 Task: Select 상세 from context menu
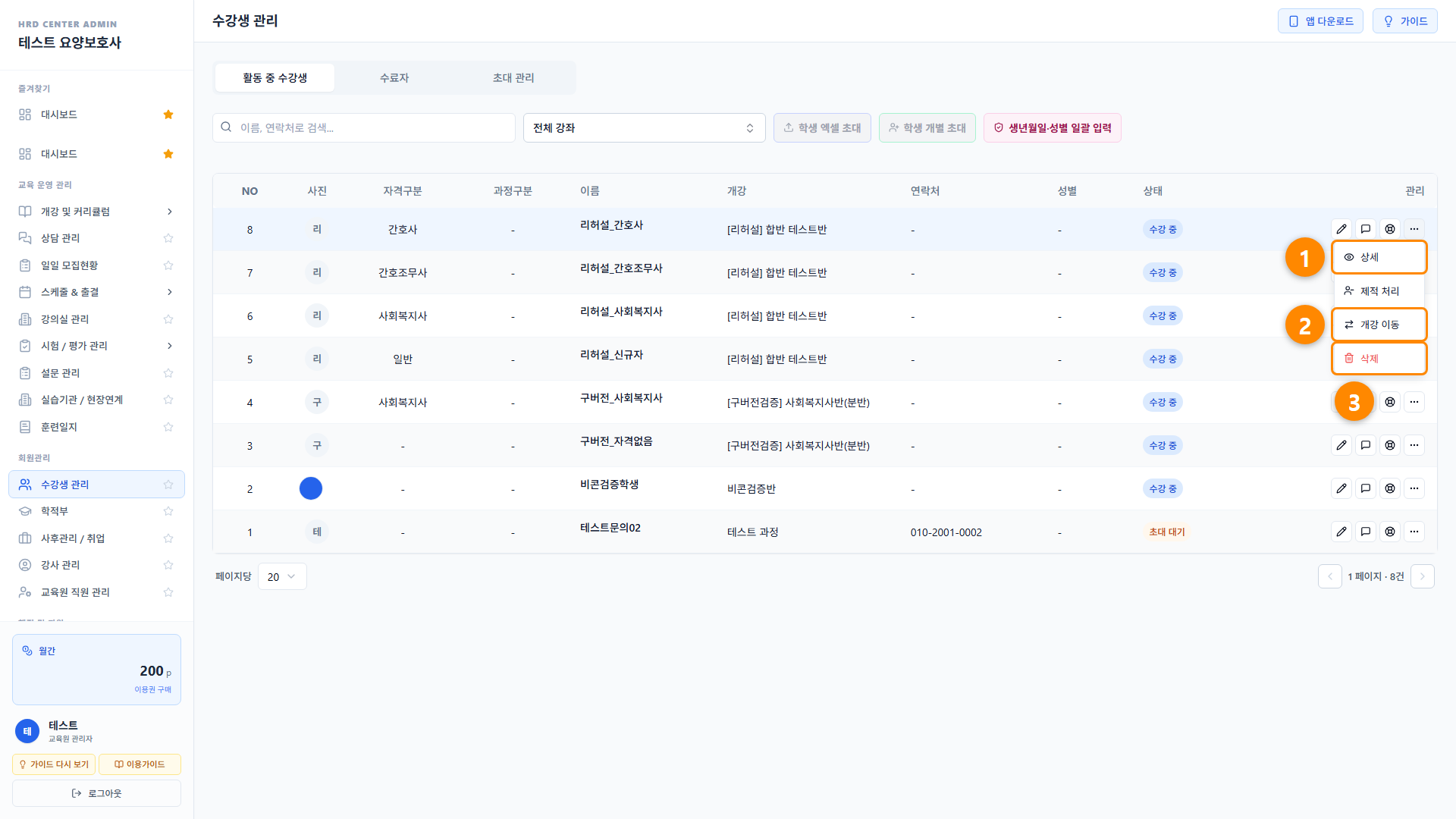click(x=1379, y=257)
